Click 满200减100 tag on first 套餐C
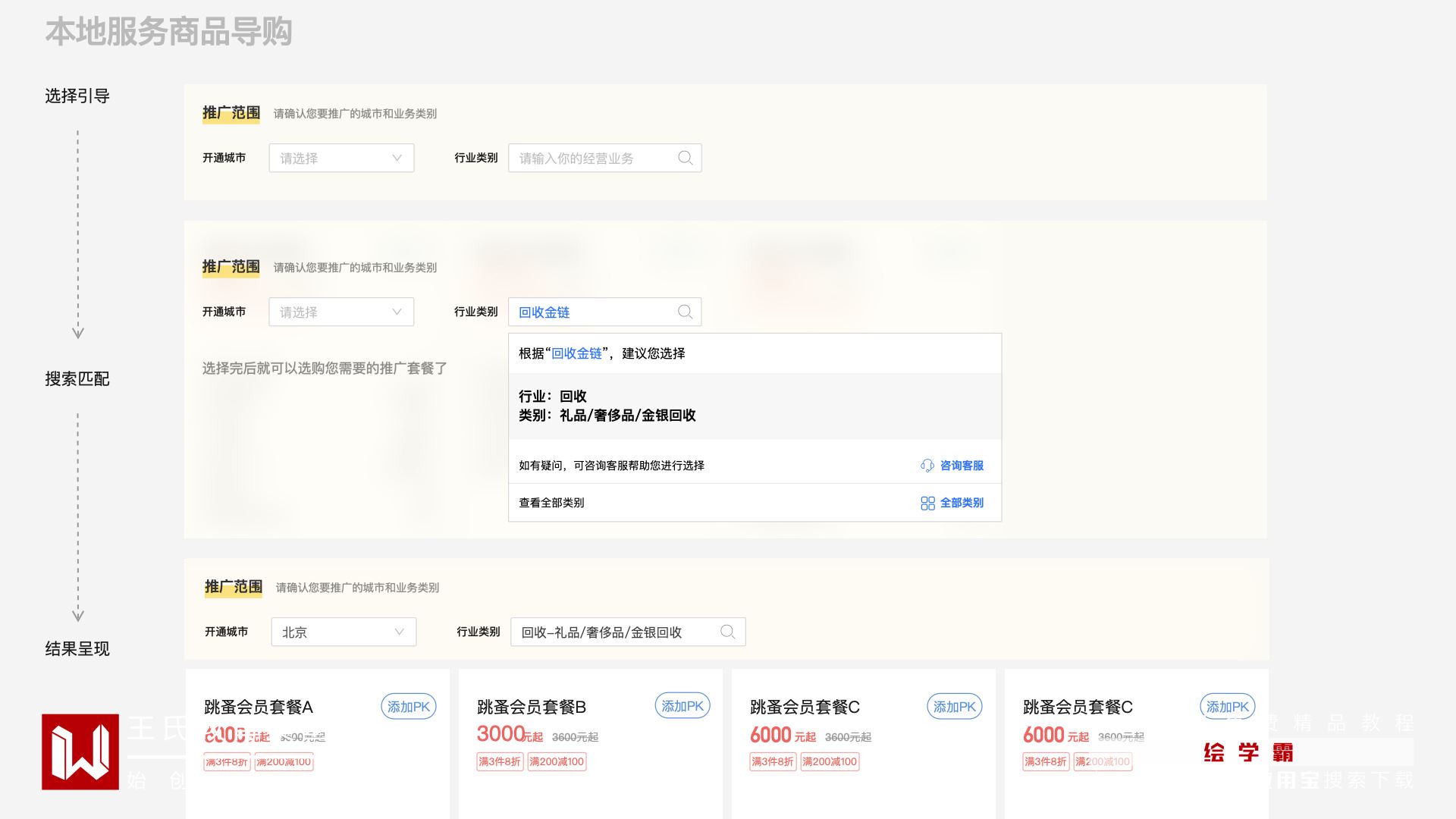Screen dimensions: 1456x819 pyautogui.click(x=830, y=761)
